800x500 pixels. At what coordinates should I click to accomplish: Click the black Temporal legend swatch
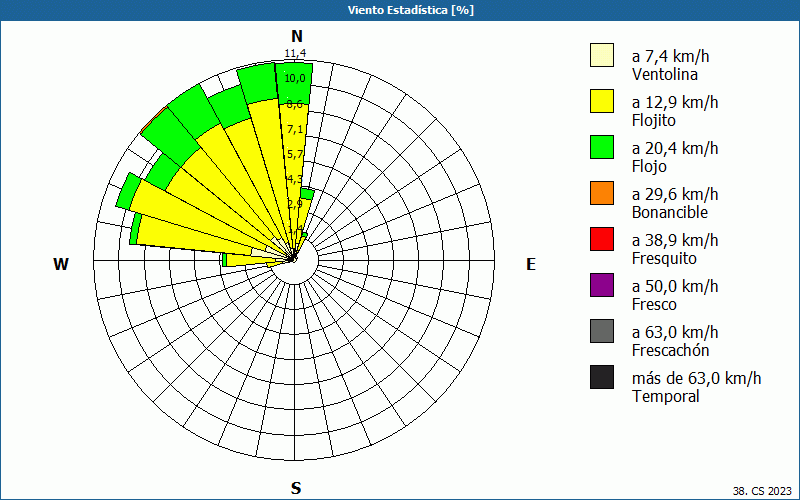pos(602,377)
